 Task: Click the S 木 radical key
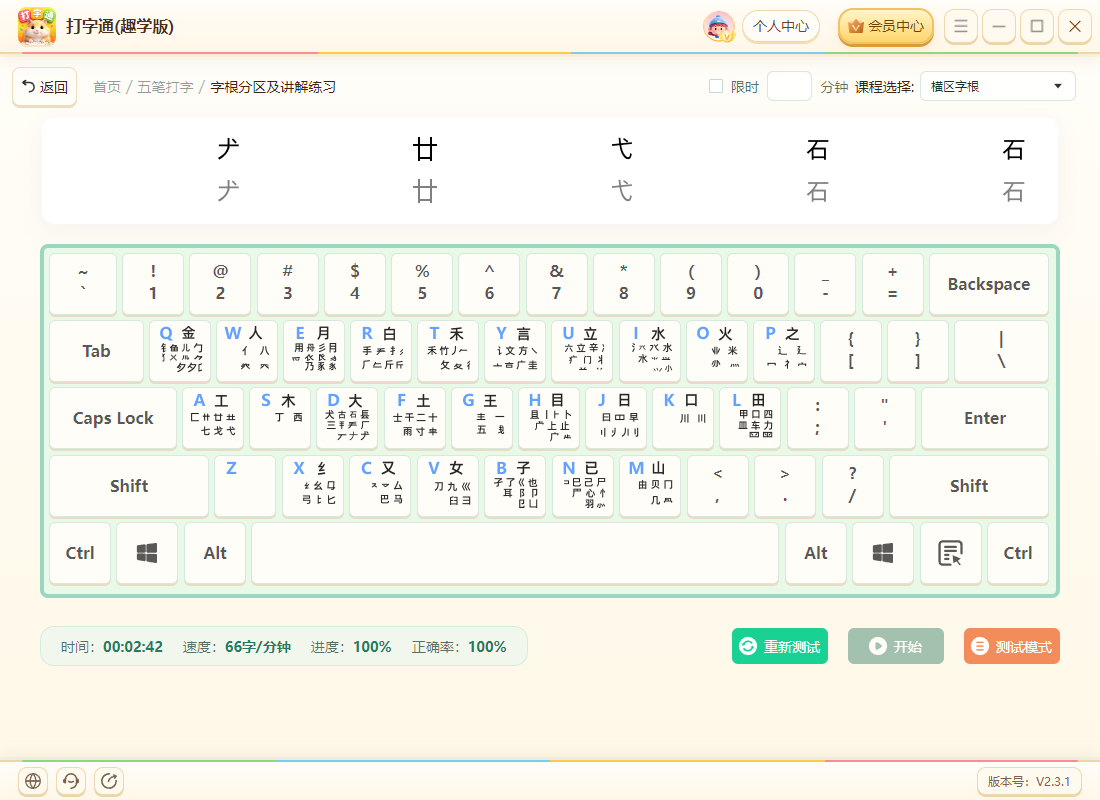280,418
